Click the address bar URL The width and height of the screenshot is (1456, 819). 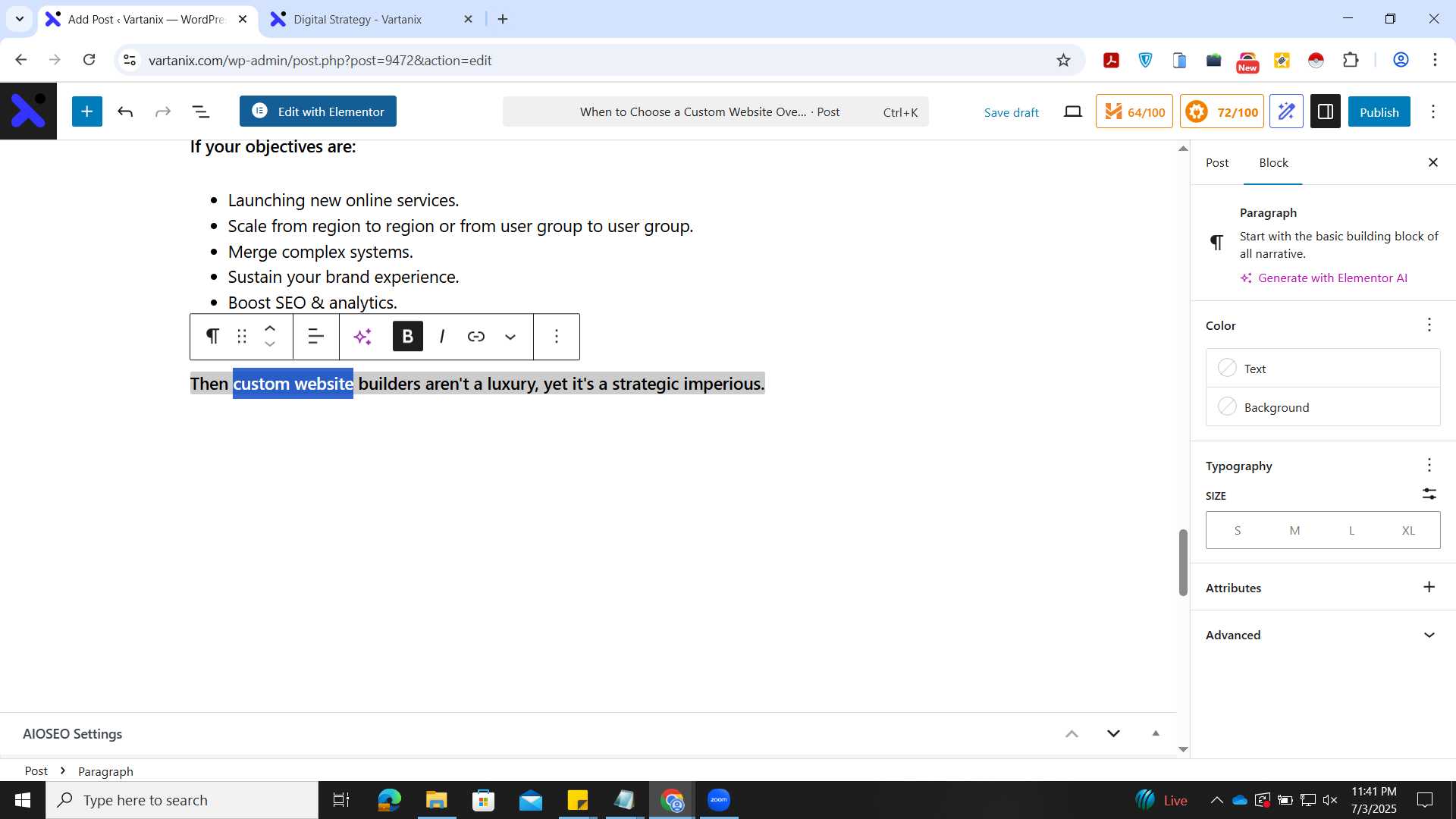click(320, 60)
